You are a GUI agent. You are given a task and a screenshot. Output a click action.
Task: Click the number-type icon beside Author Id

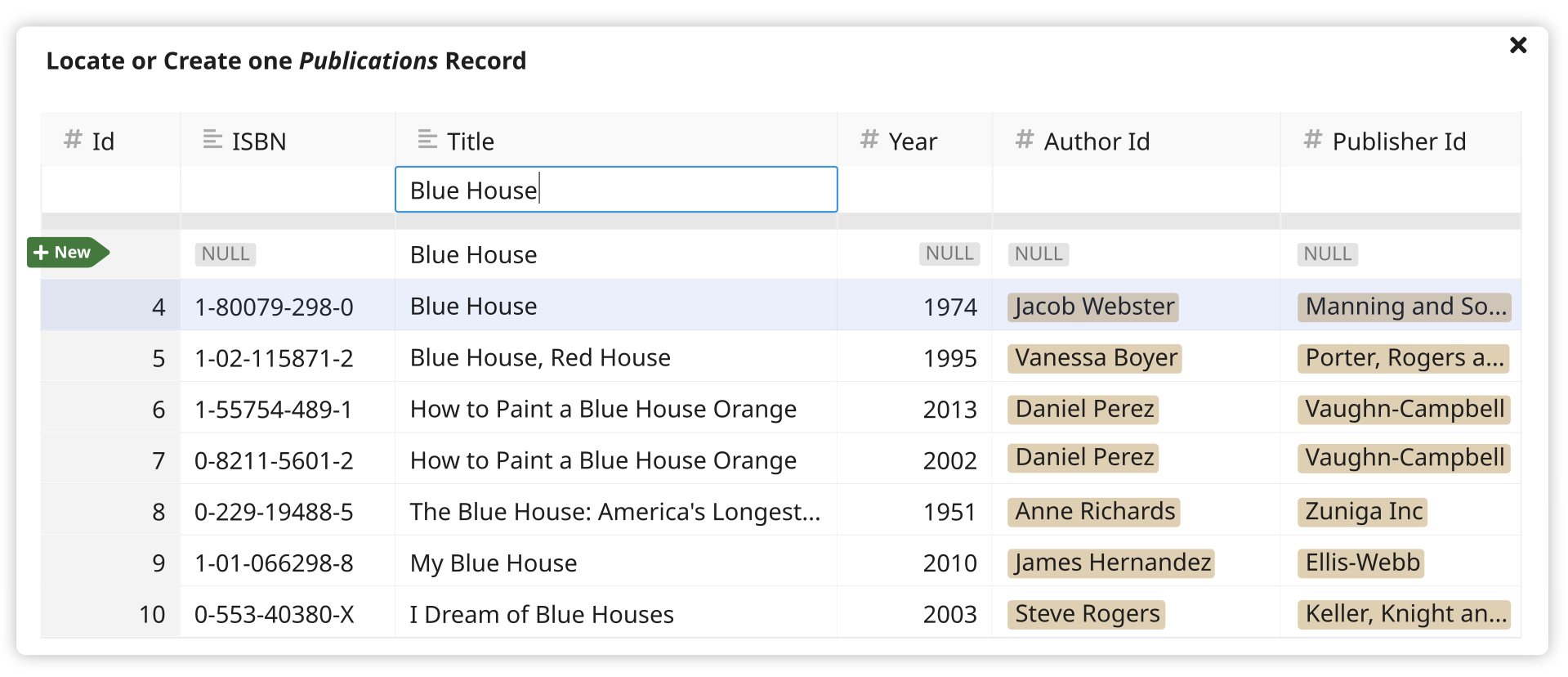pyautogui.click(x=1025, y=139)
